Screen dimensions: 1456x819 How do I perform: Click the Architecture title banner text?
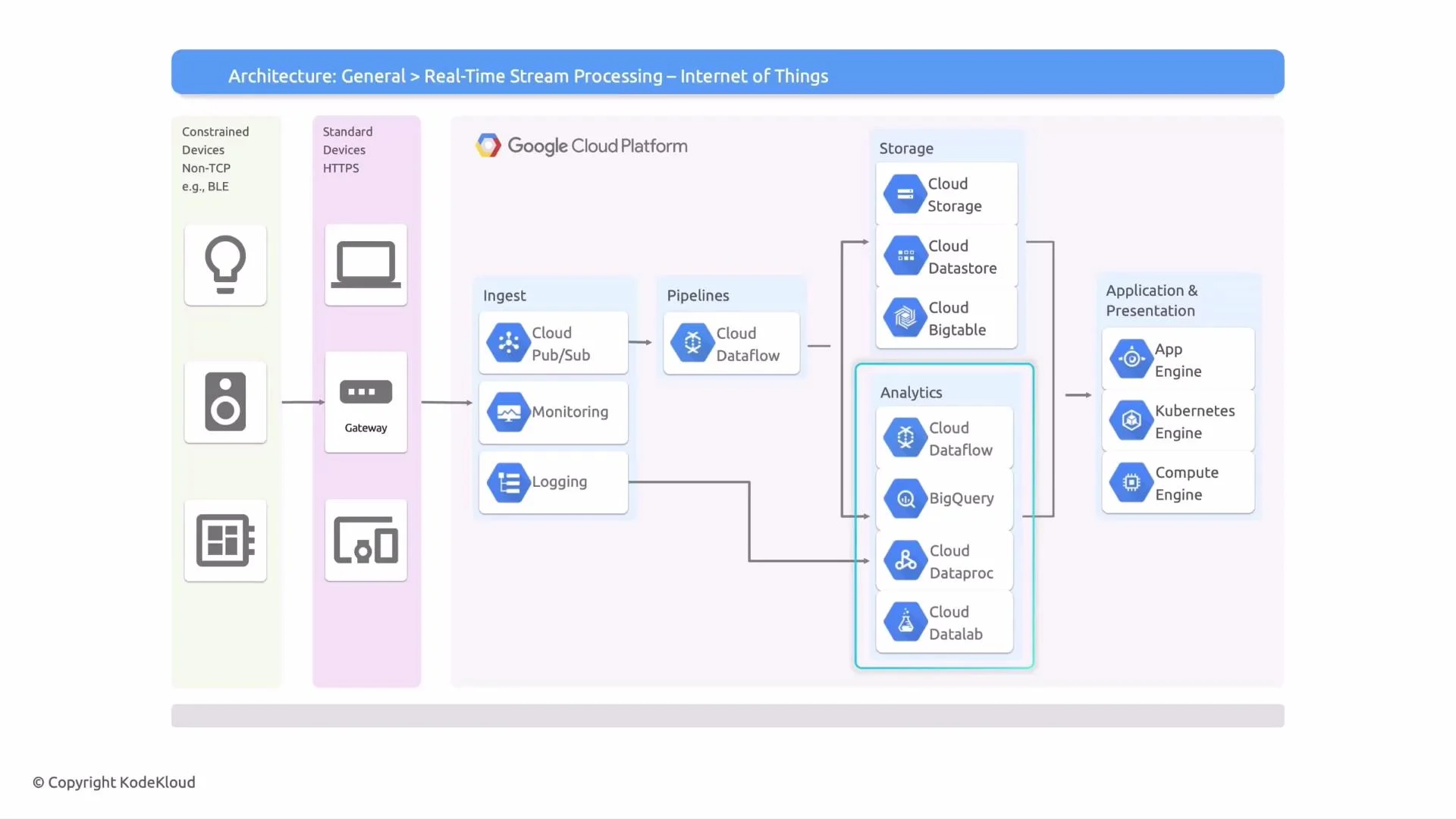click(528, 76)
